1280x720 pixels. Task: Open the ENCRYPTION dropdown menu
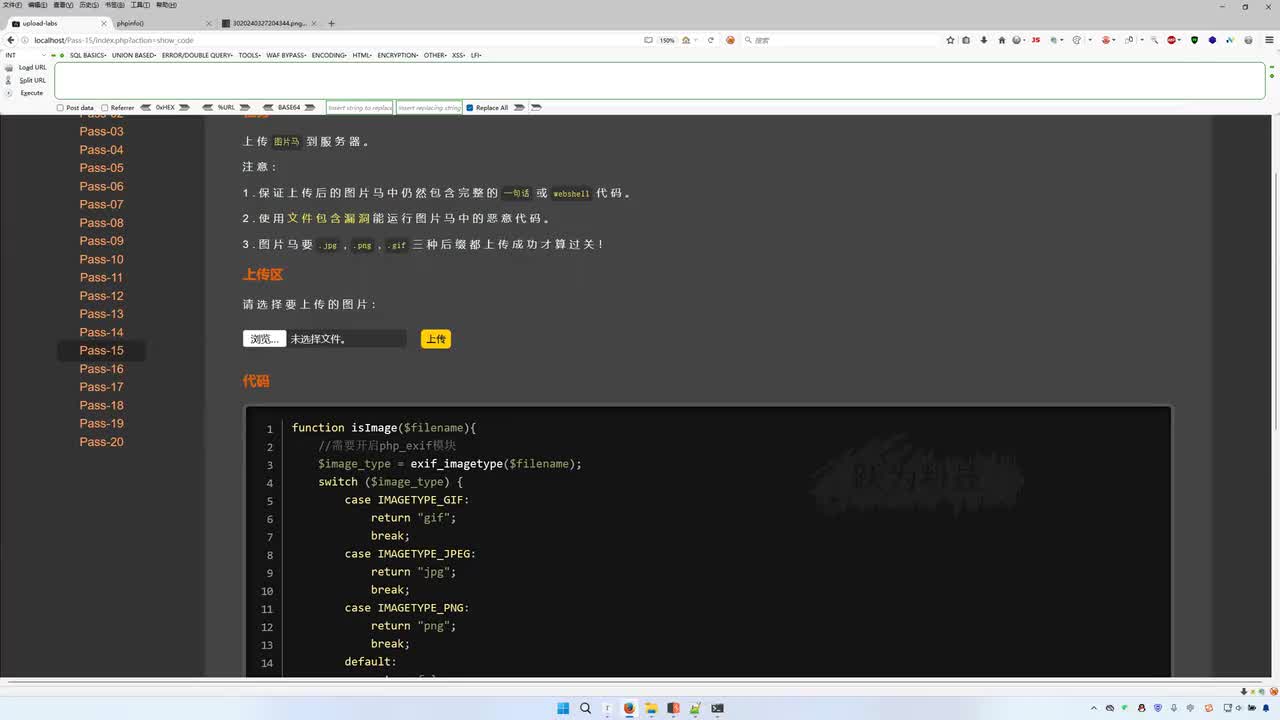(399, 55)
